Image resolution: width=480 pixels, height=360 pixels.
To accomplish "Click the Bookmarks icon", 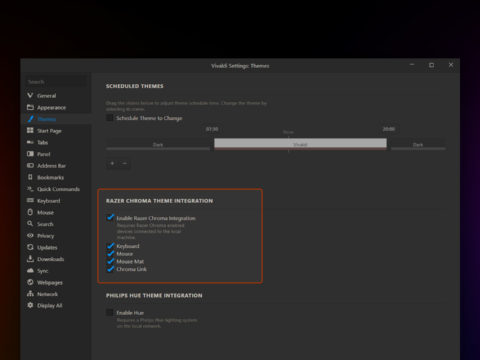I will point(30,177).
